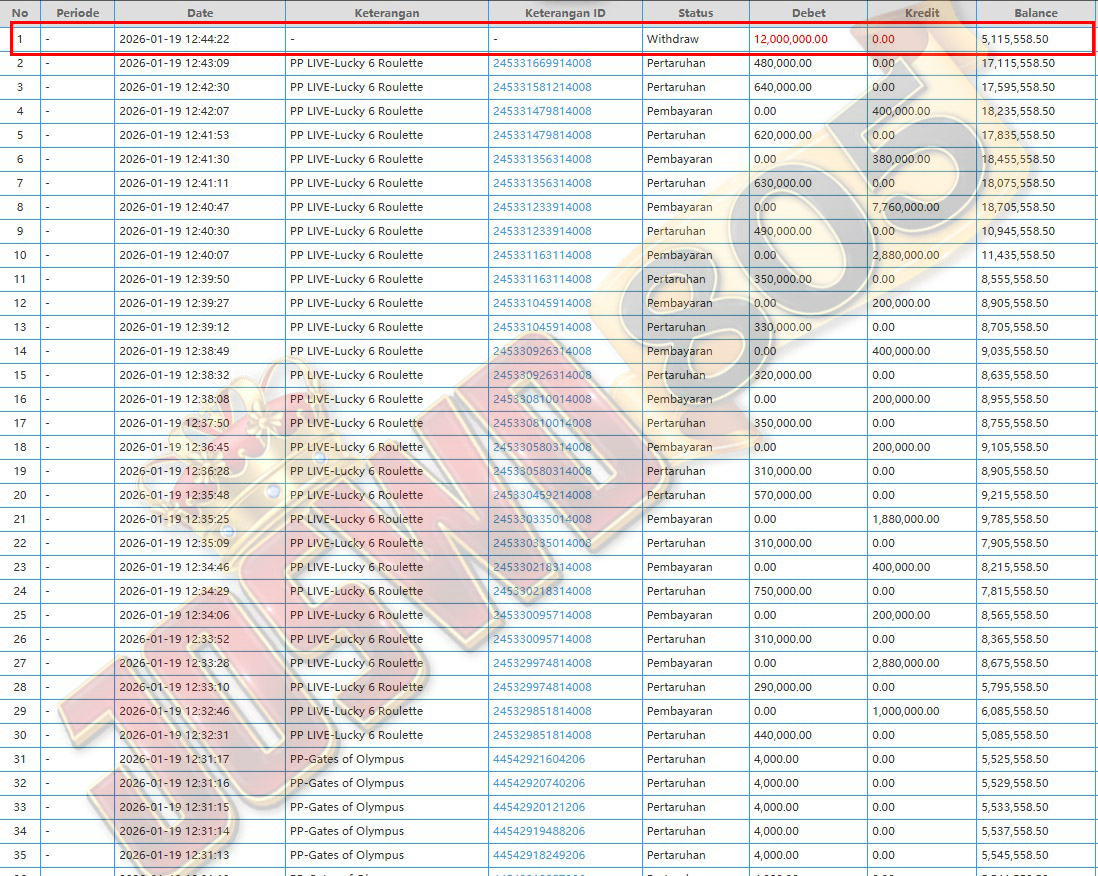Select the Withdraw status cell in row 1
This screenshot has height=876, width=1098.
672,39
